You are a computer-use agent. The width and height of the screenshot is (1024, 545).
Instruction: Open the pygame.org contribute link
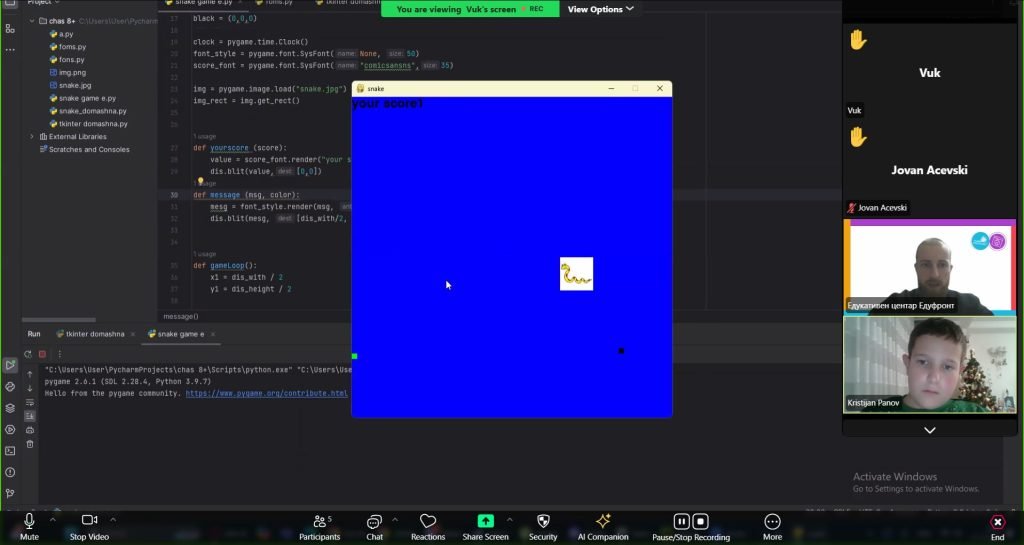pos(267,393)
